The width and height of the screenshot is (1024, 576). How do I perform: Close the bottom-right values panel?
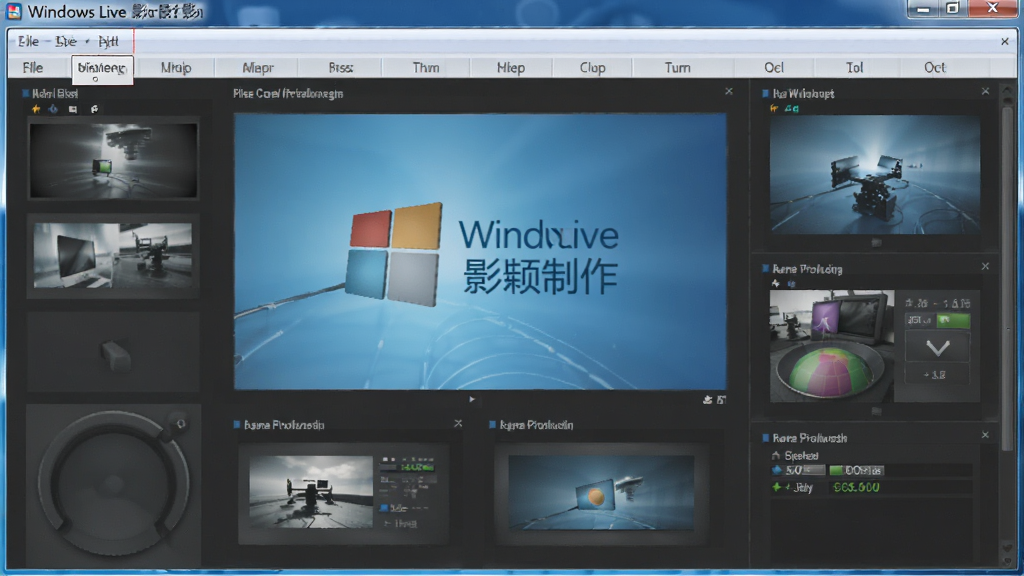(985, 435)
